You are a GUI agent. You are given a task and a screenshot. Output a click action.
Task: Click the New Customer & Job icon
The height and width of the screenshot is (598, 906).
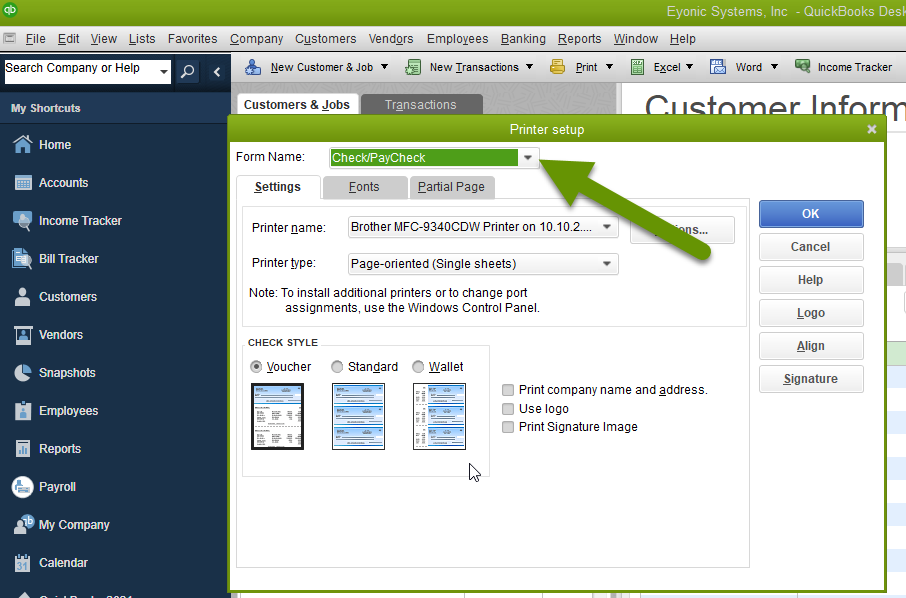pyautogui.click(x=253, y=67)
